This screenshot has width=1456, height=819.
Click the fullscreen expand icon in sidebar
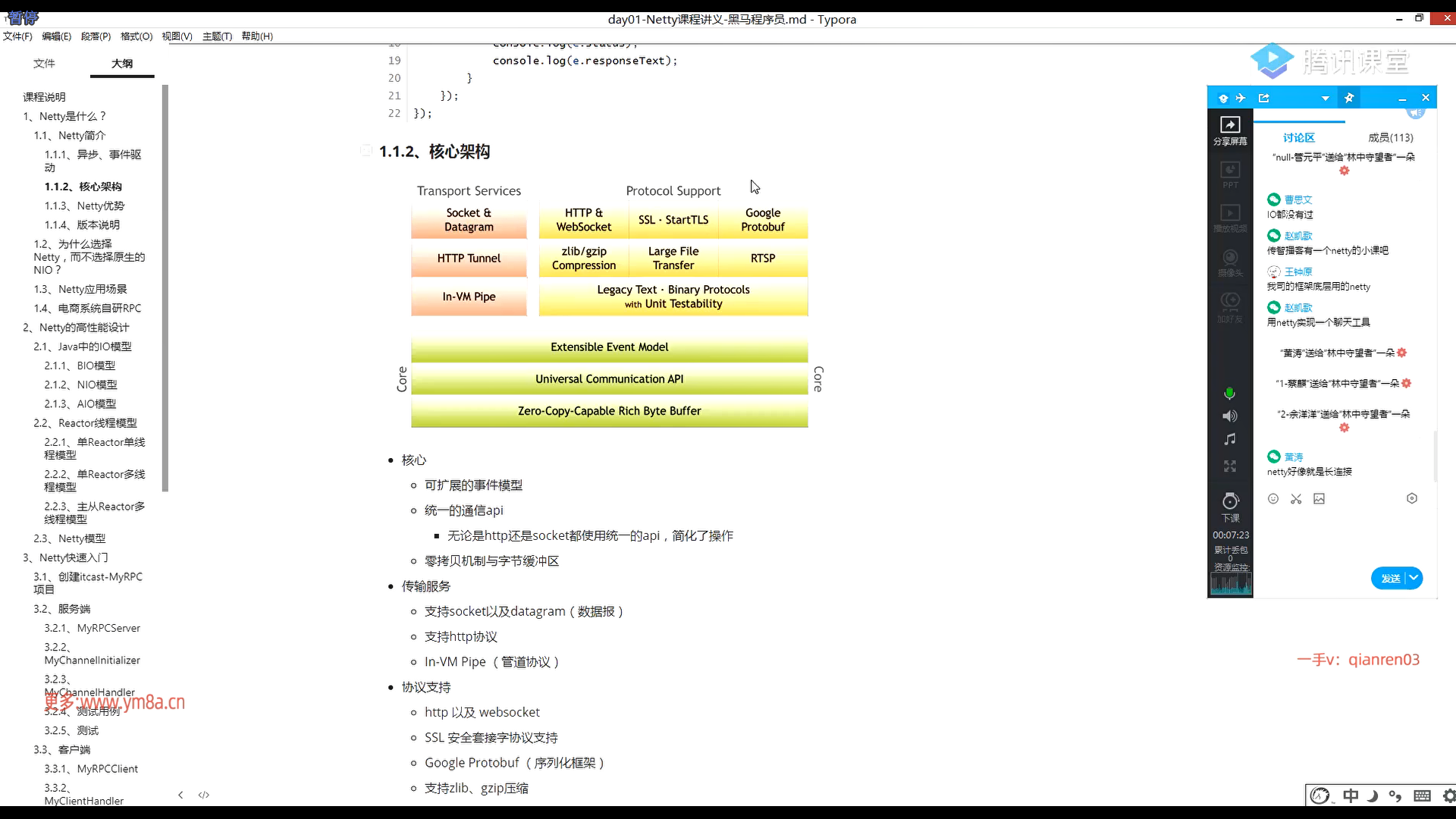[1230, 466]
